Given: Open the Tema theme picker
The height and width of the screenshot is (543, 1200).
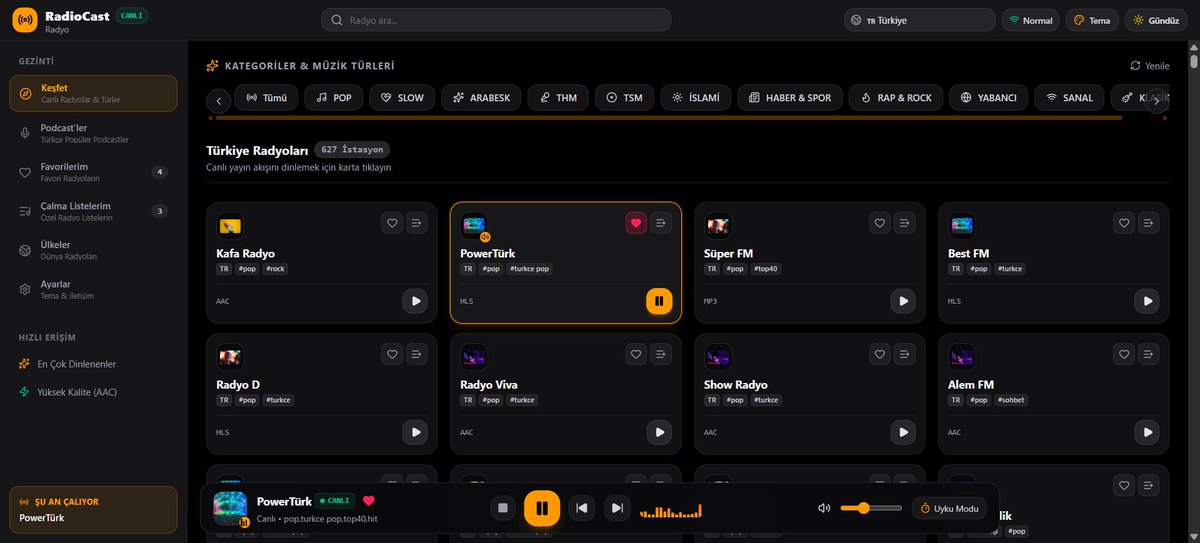Looking at the screenshot, I should pyautogui.click(x=1091, y=20).
